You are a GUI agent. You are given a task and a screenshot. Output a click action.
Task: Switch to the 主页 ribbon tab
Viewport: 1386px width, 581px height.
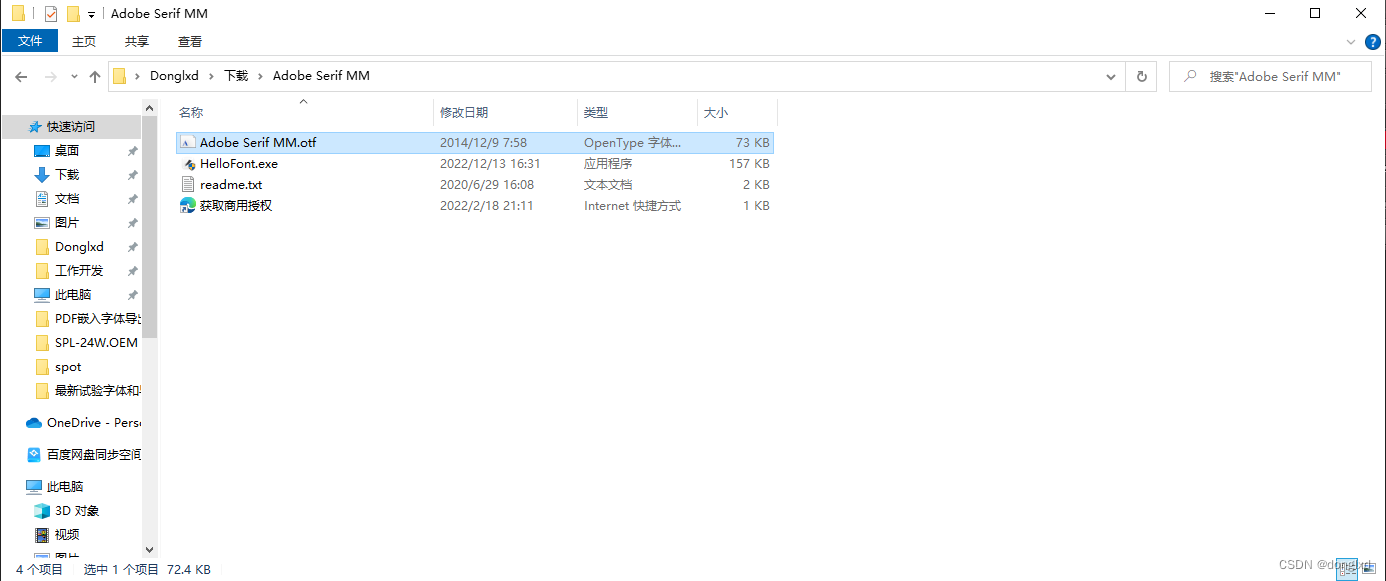pyautogui.click(x=84, y=41)
